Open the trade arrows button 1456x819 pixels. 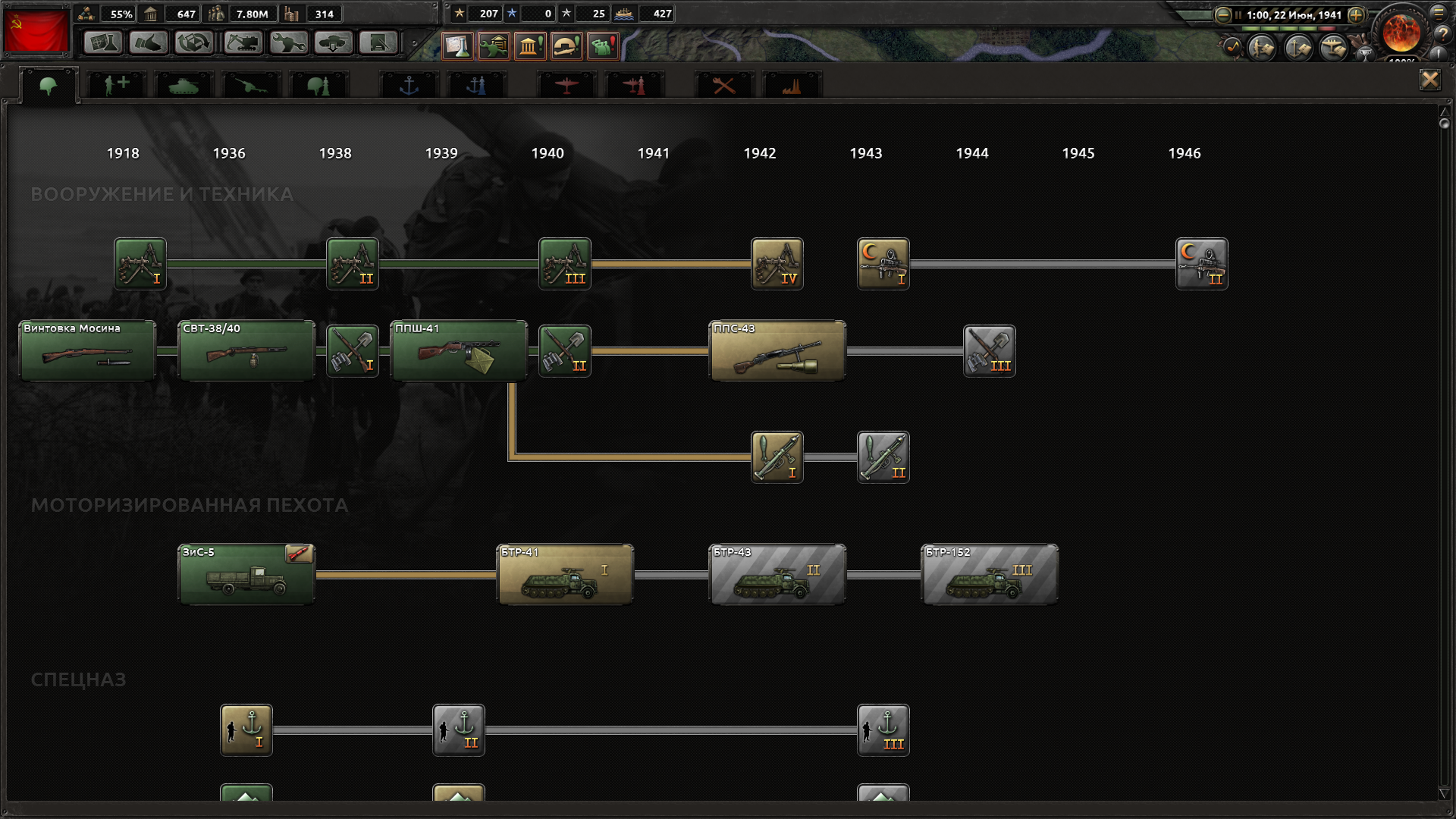click(195, 43)
